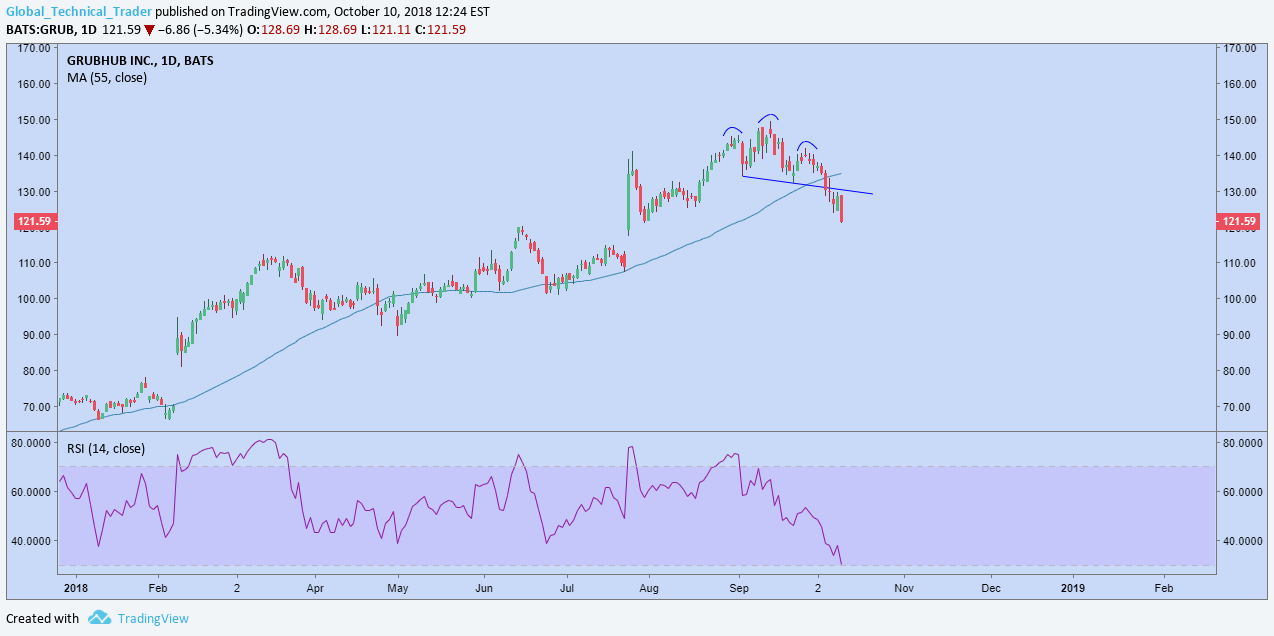Screen dimensions: 1274x636
Task: Click the Dec label on time axis
Action: (990, 587)
